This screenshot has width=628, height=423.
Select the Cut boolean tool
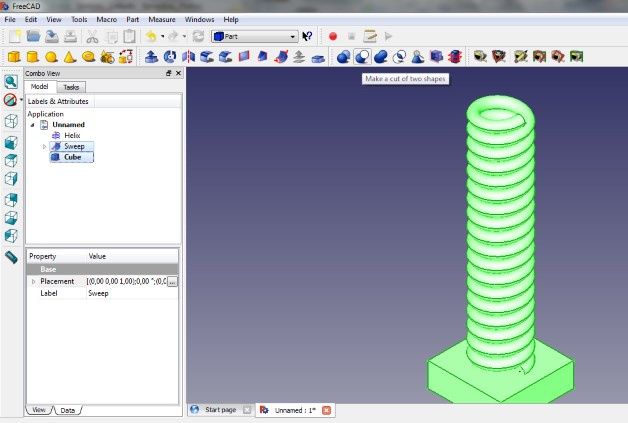pos(362,57)
